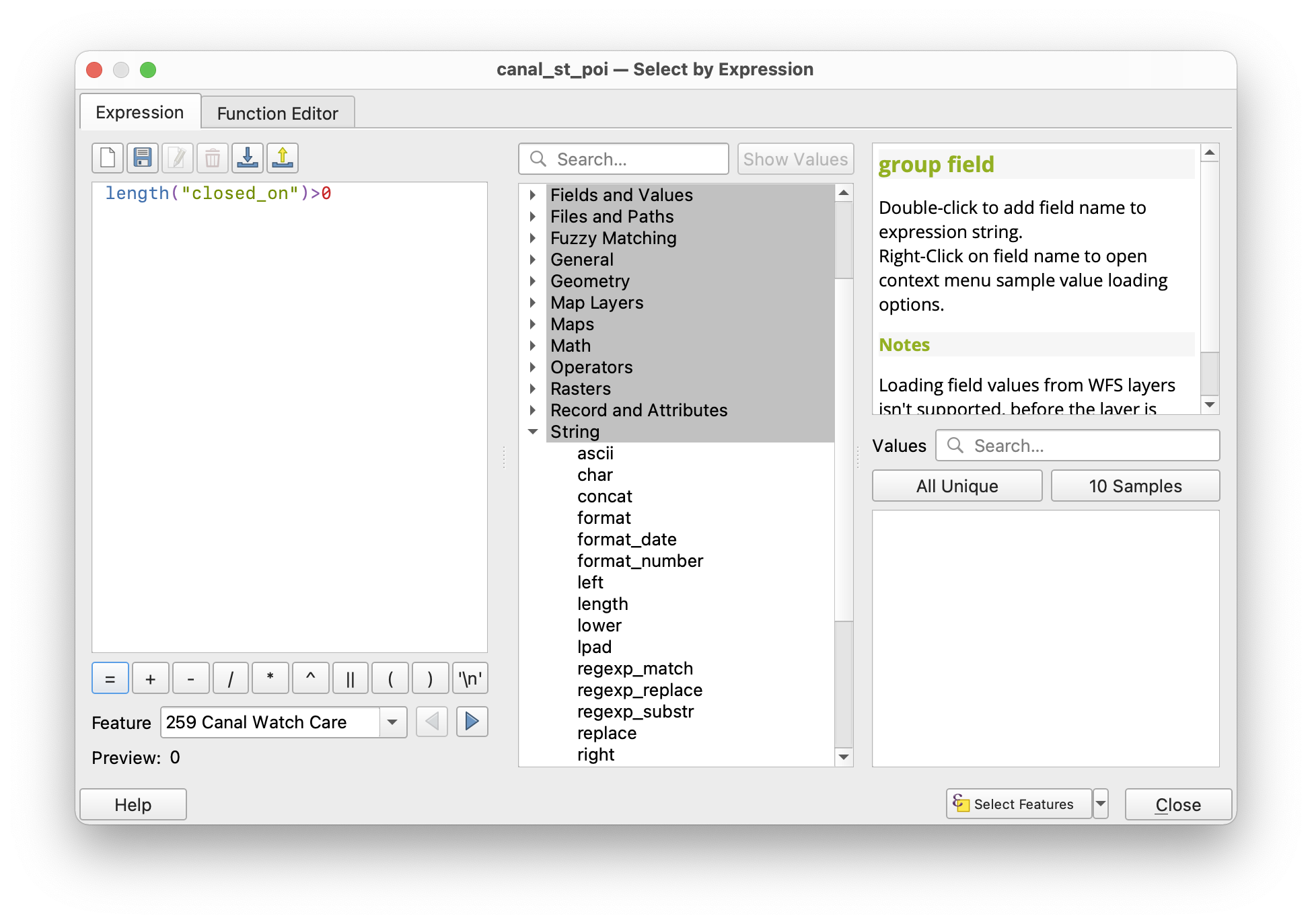Click the save expression floppy icon
Image resolution: width=1312 pixels, height=924 pixels.
click(x=143, y=159)
